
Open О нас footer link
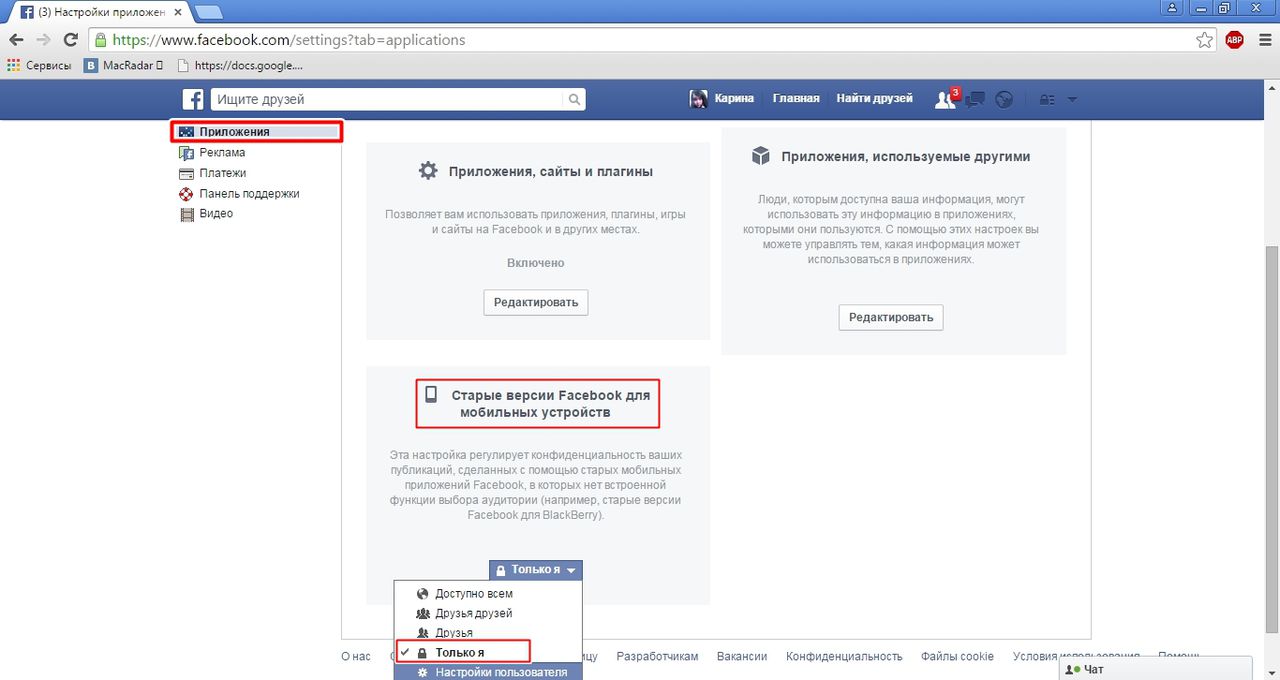tap(356, 656)
